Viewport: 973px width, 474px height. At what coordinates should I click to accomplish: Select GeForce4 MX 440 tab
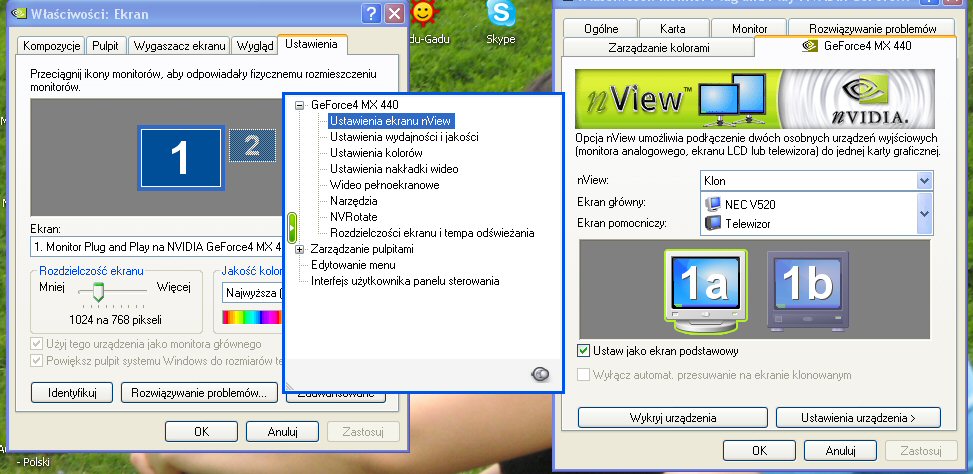click(x=856, y=46)
